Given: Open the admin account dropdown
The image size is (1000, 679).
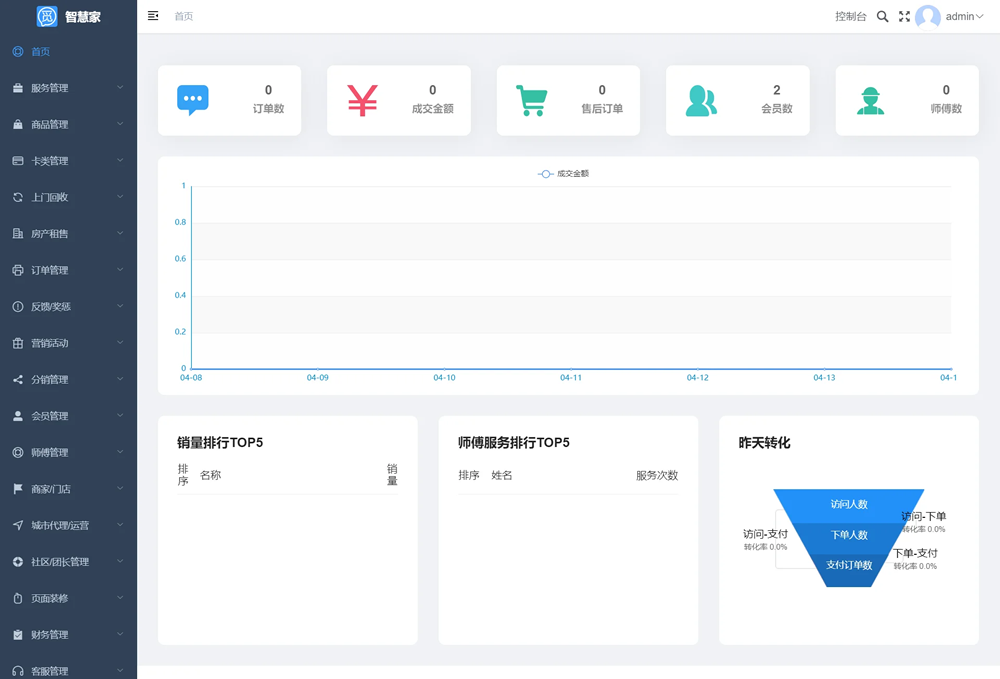Looking at the screenshot, I should [x=965, y=17].
